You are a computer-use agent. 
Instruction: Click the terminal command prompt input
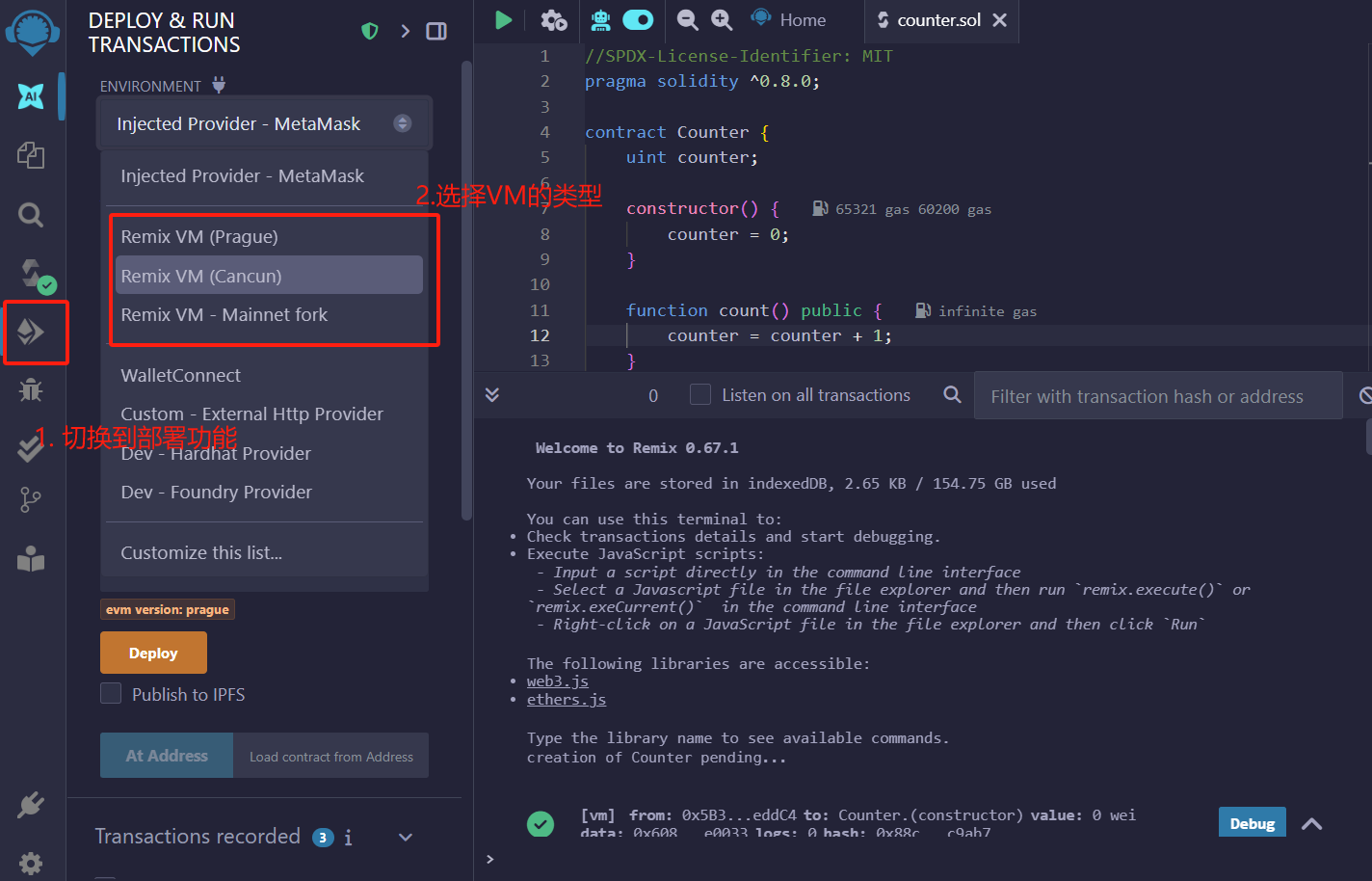tap(925, 859)
